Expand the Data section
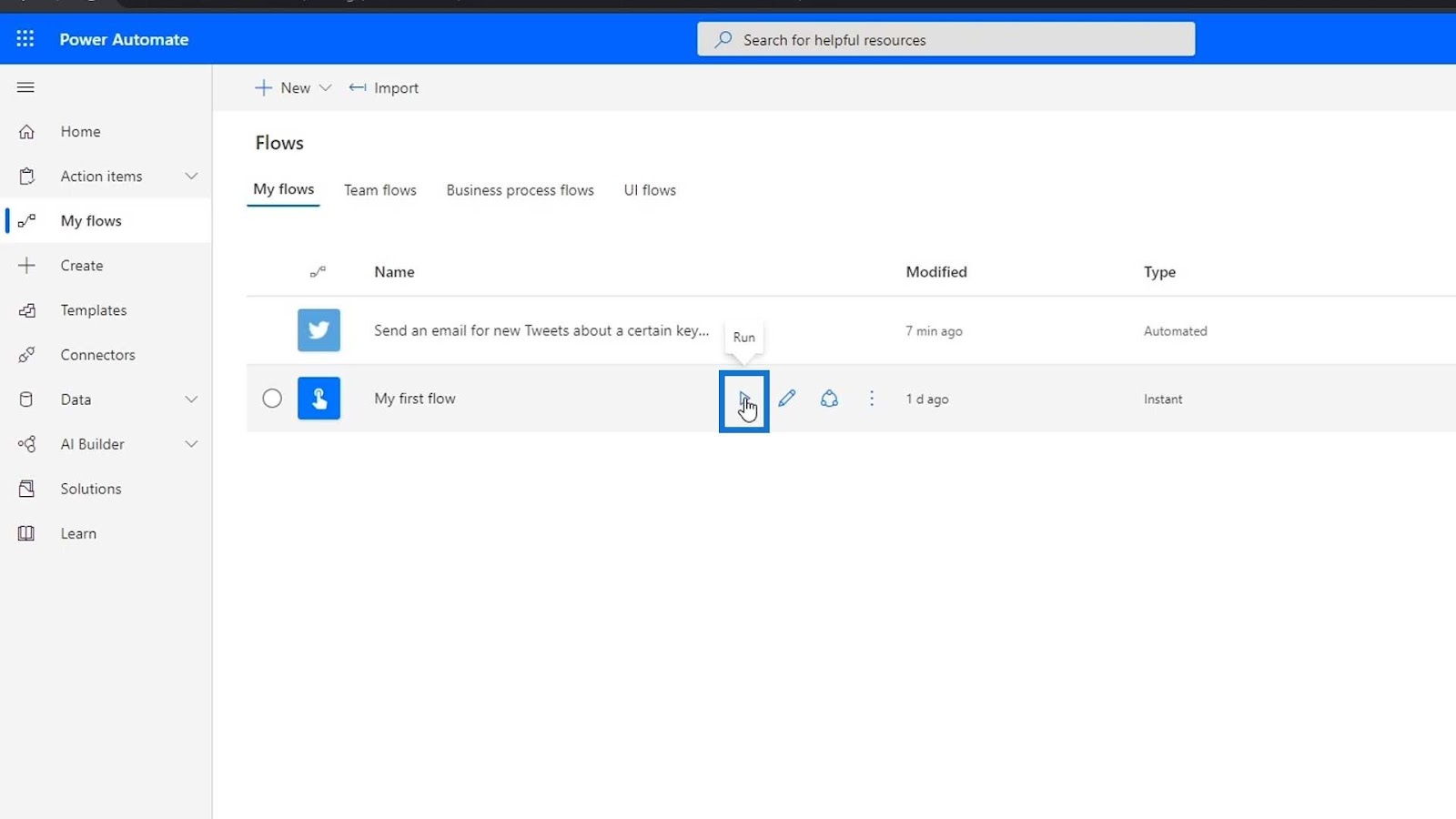The width and height of the screenshot is (1456, 819). 191,399
